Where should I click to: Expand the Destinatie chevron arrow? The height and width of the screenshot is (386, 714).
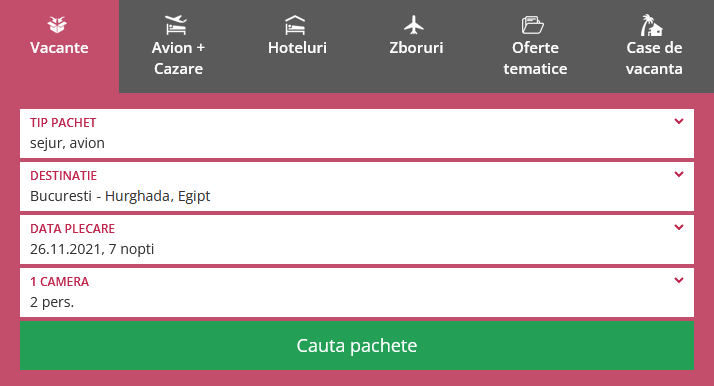[679, 174]
